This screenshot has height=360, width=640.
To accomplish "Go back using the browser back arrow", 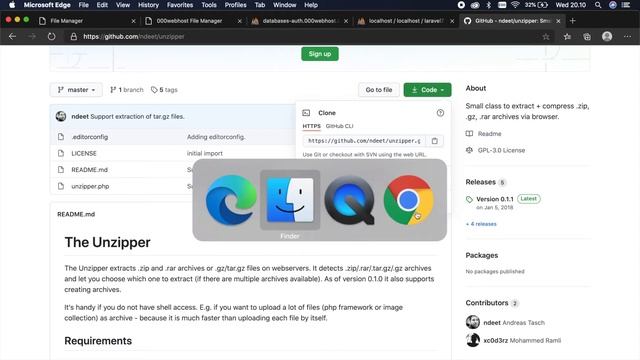I will pos(12,36).
